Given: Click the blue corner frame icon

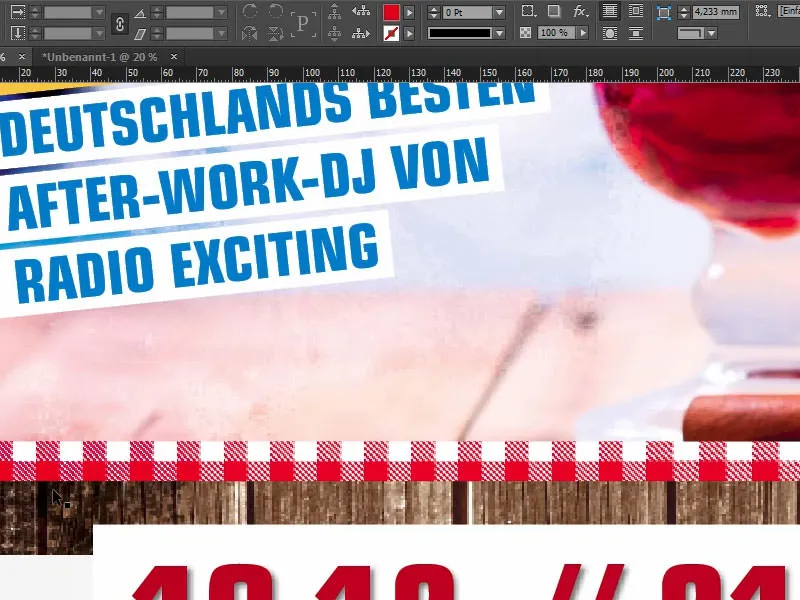Looking at the screenshot, I should (663, 12).
